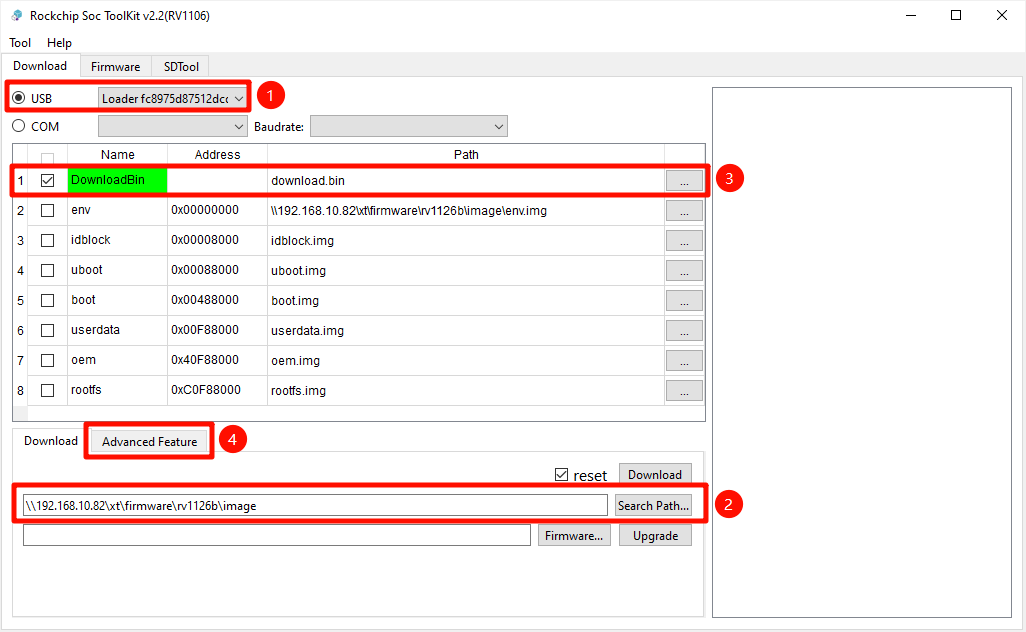The width and height of the screenshot is (1026, 632).
Task: Open path browser for the rootfs row
Action: click(x=684, y=391)
